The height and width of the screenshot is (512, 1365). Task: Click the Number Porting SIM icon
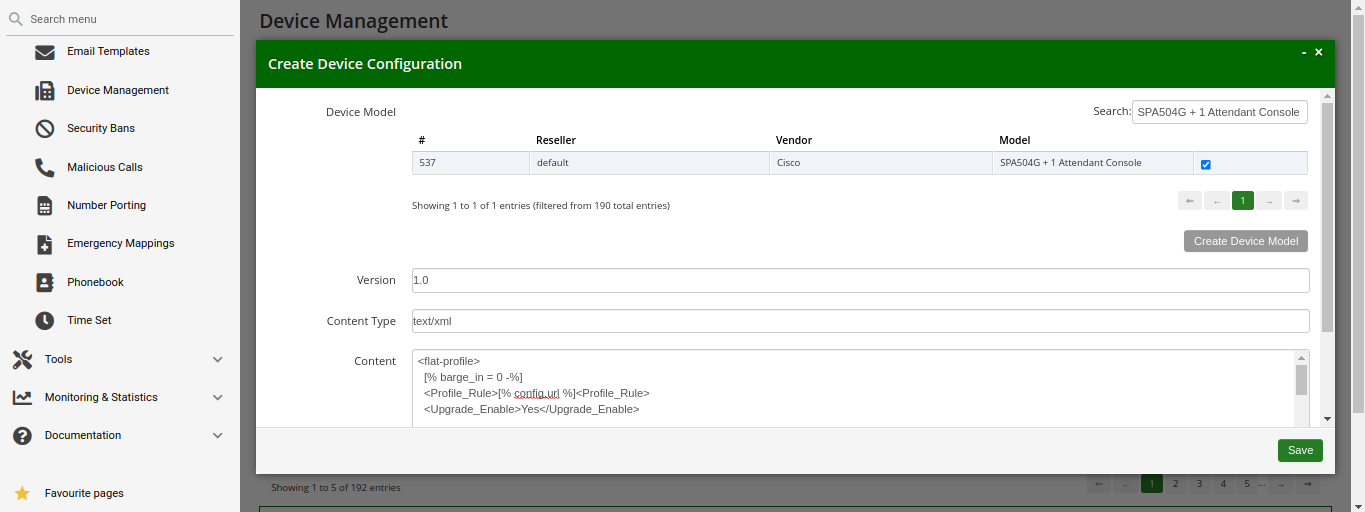click(45, 206)
